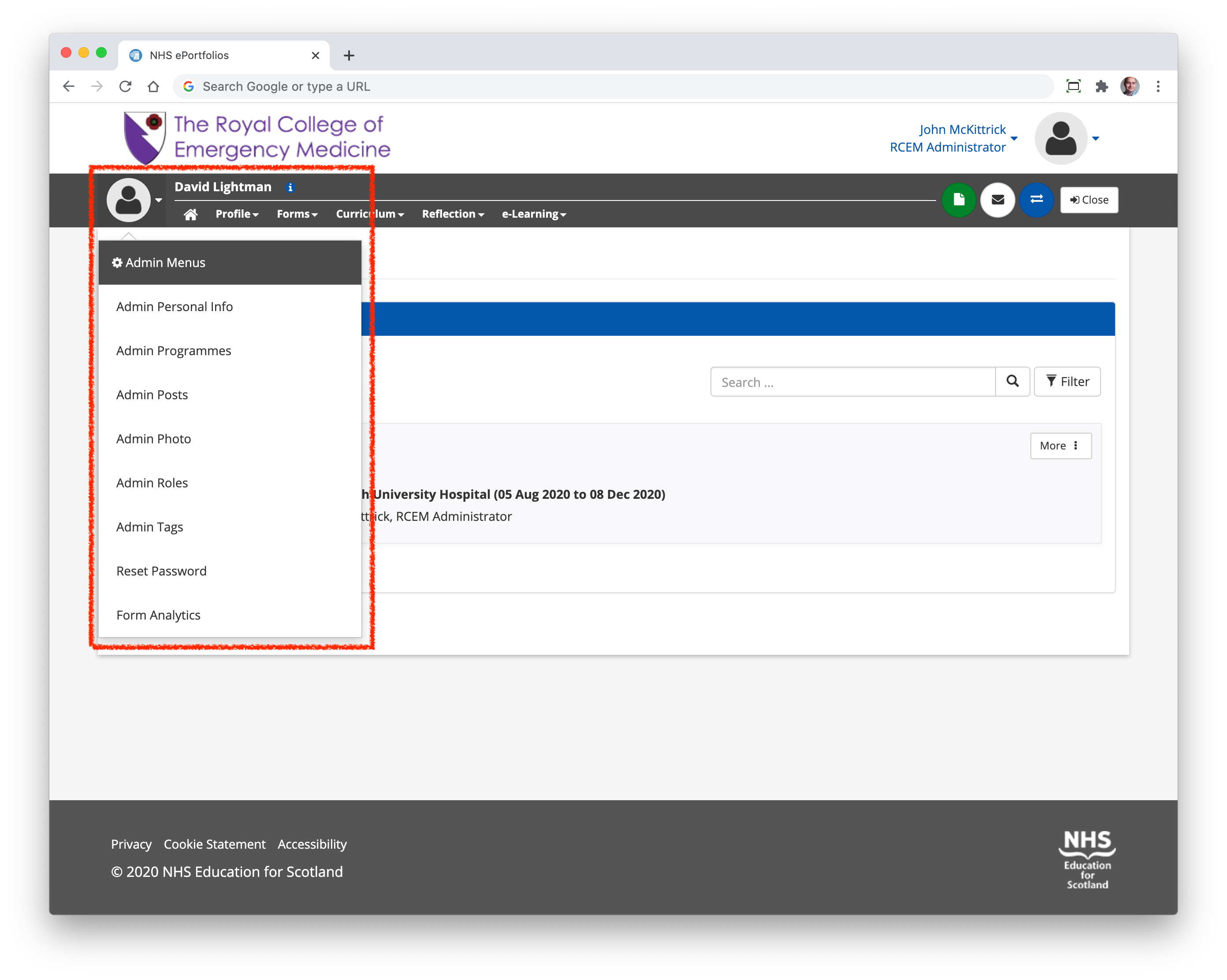Open the Accessibility link
The height and width of the screenshot is (980, 1227).
click(x=312, y=844)
